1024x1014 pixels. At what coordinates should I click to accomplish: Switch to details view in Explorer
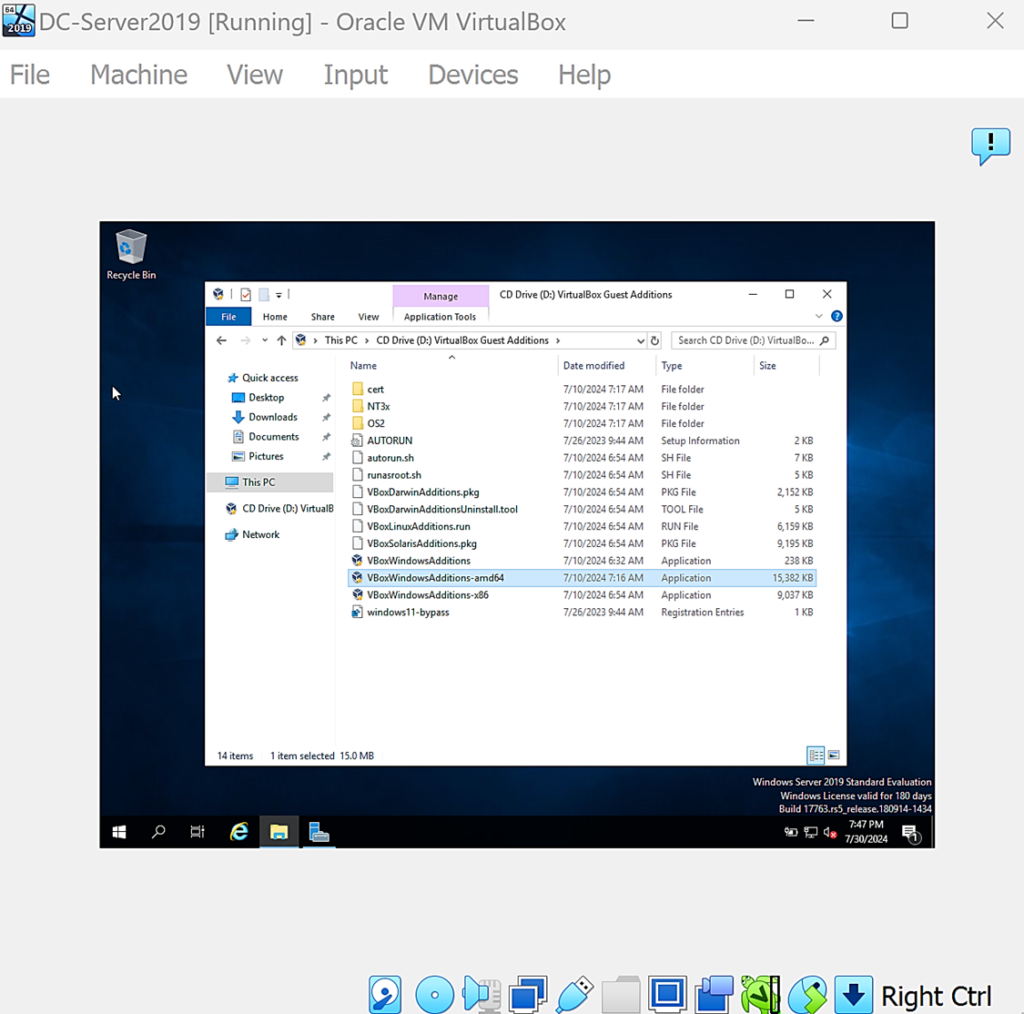(816, 755)
